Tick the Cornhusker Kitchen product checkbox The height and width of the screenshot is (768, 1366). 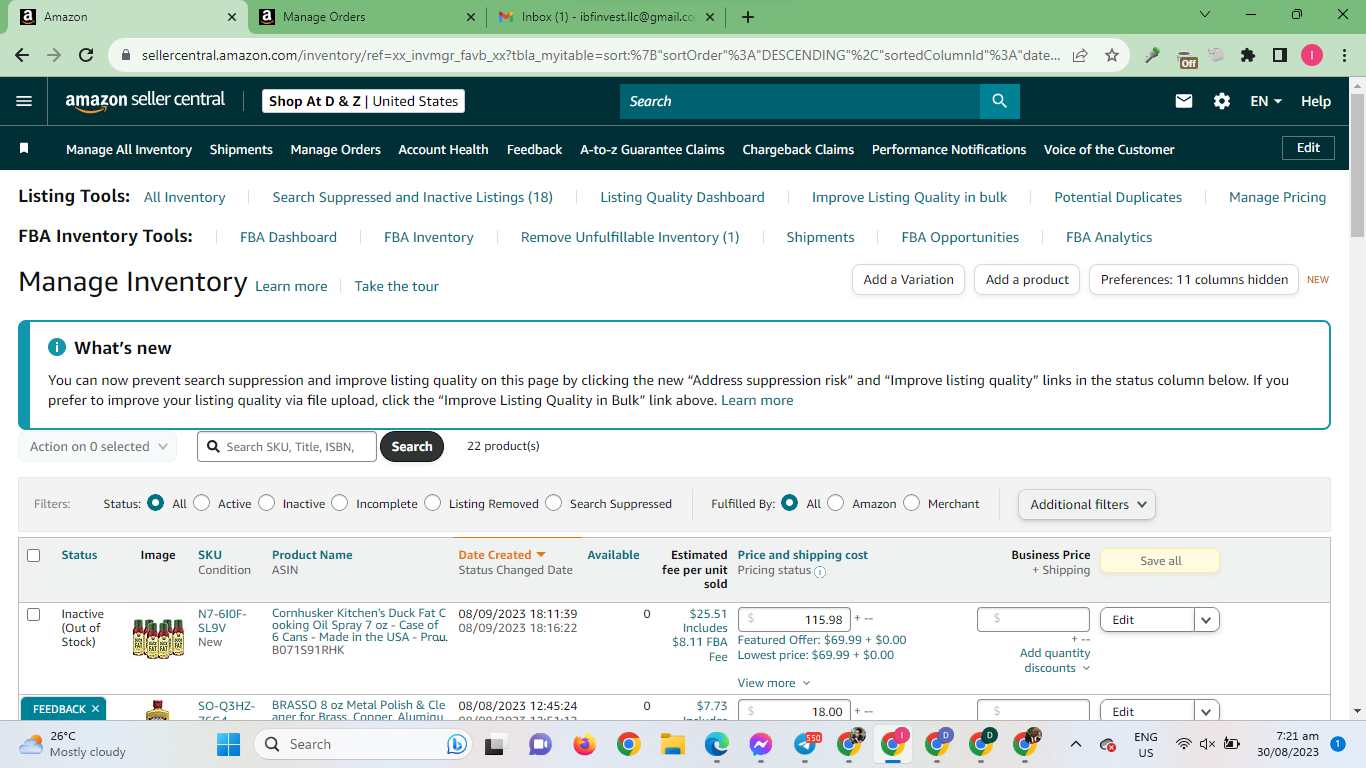34,614
